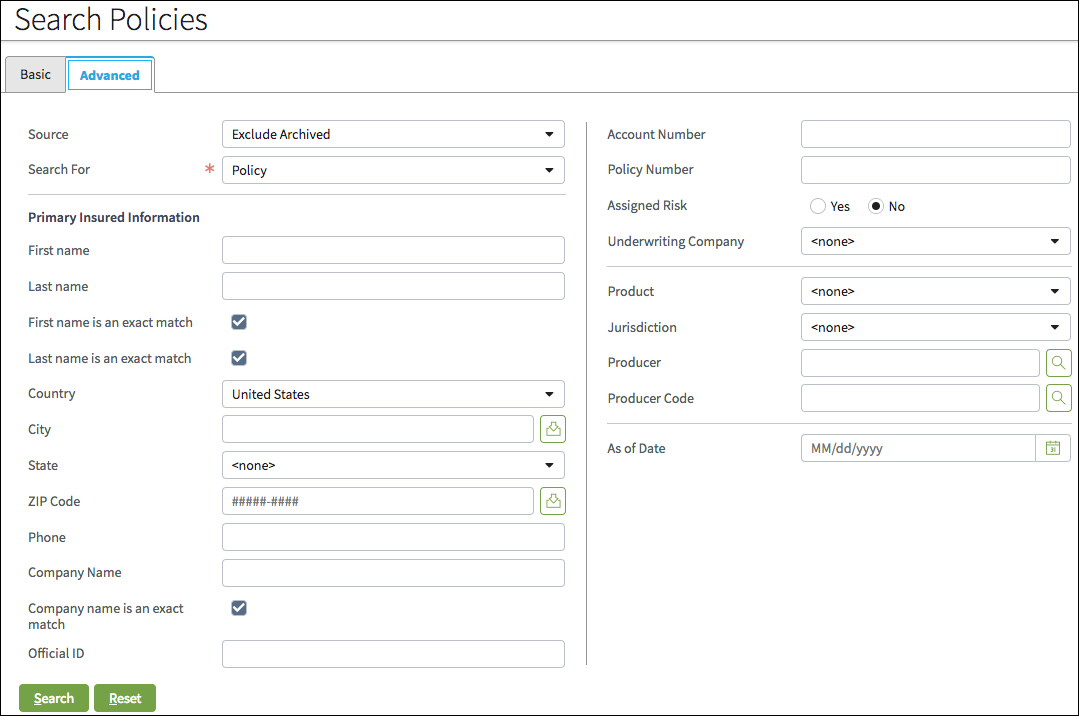Open the Producer Code search lookup icon
Screen dimensions: 1079x716
[1058, 397]
